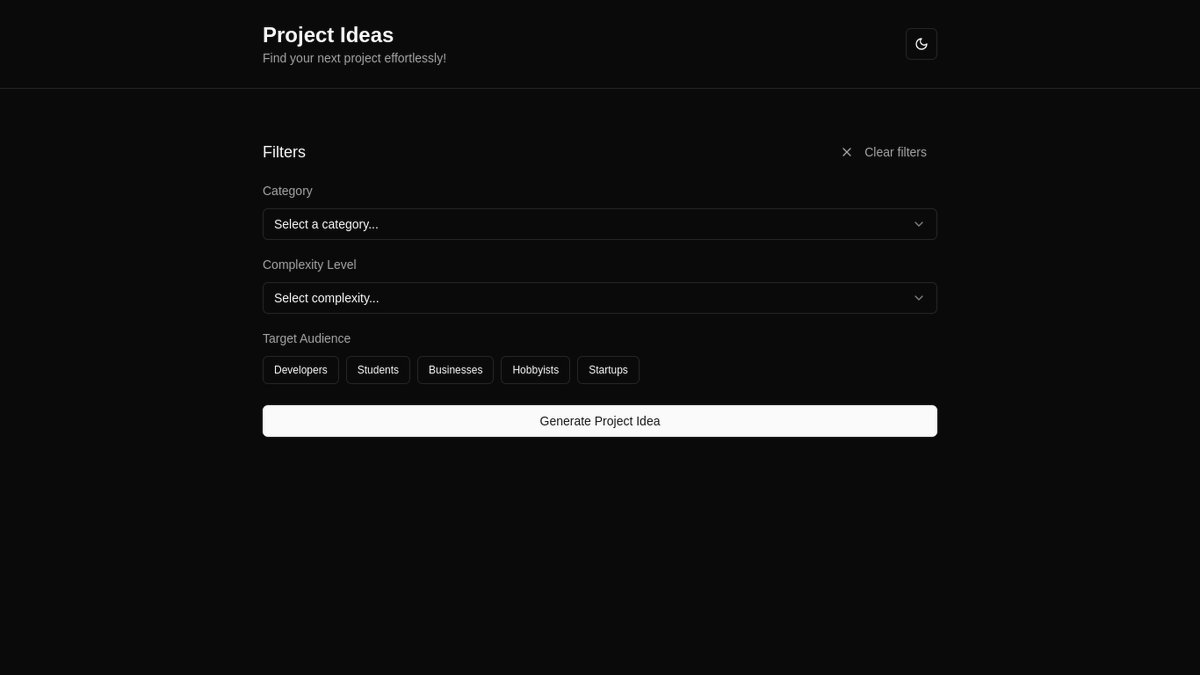1200x675 pixels.
Task: Click the Complexity Level label
Action: [309, 265]
